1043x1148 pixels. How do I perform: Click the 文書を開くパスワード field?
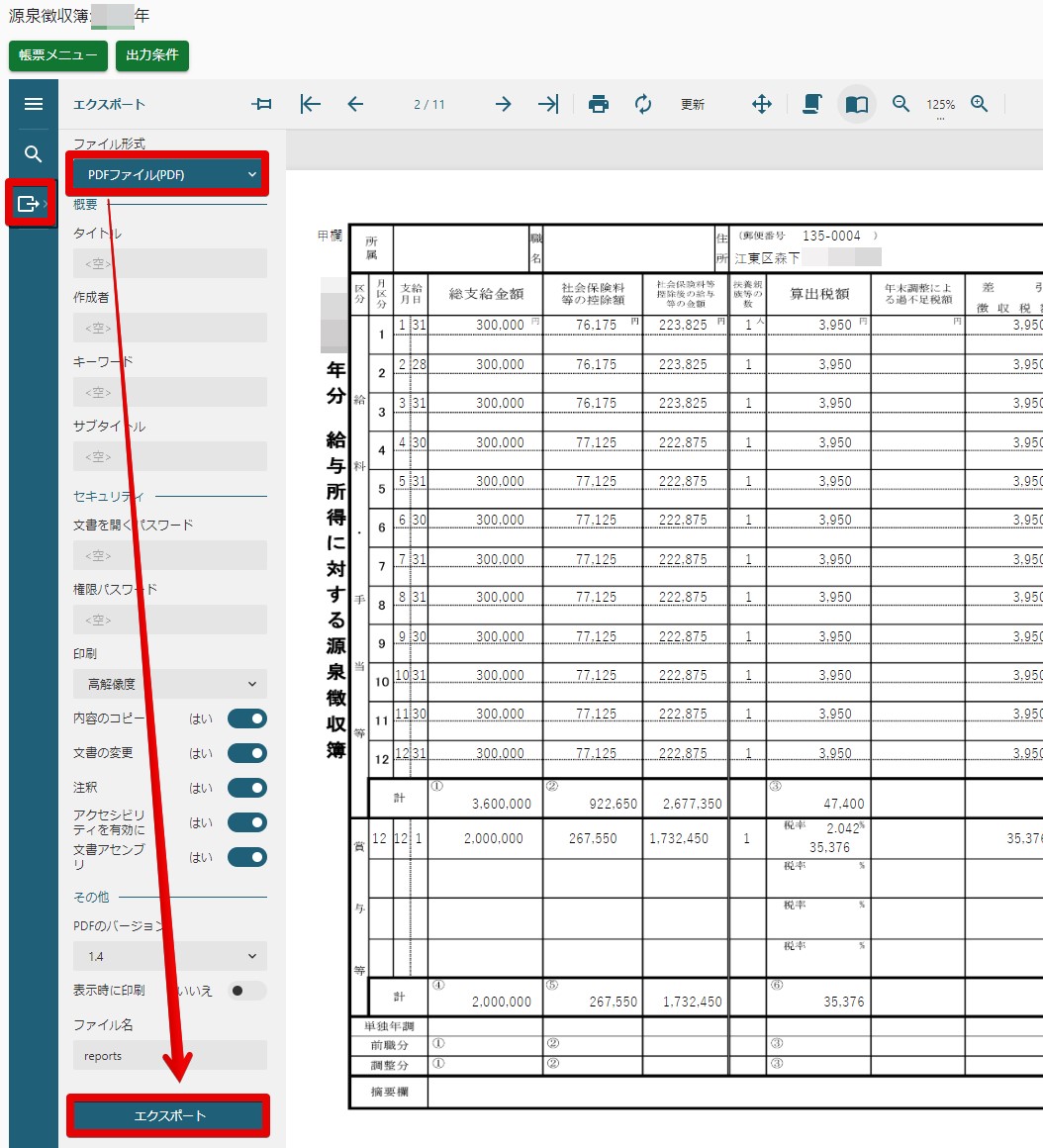170,556
